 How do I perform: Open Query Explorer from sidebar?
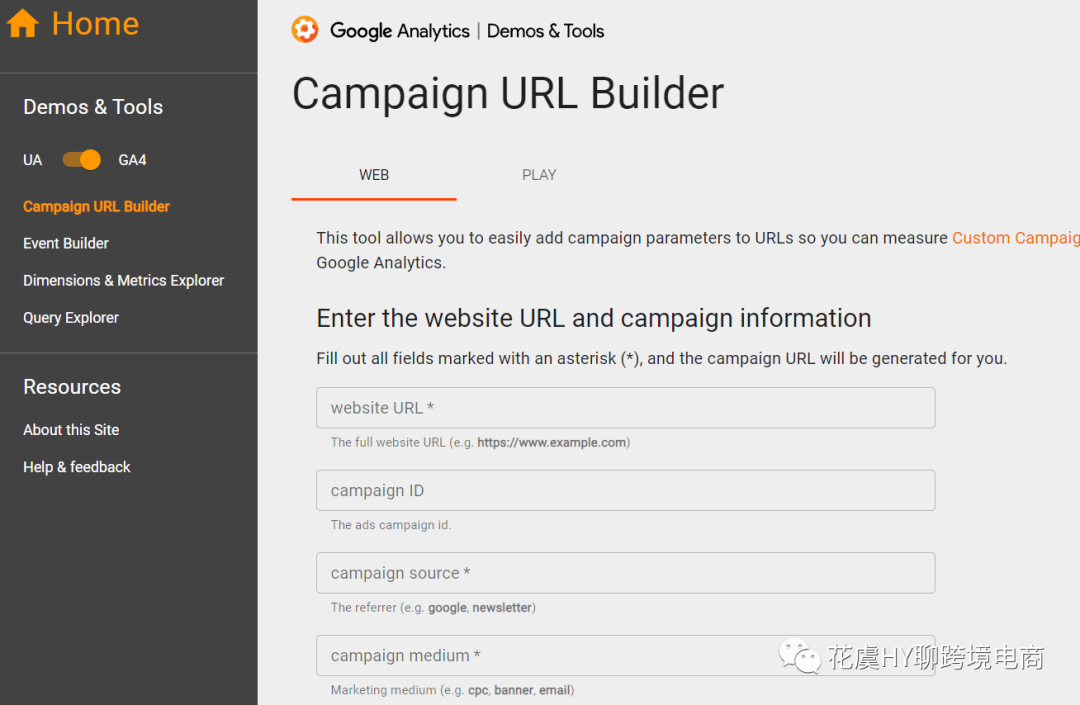click(x=71, y=318)
